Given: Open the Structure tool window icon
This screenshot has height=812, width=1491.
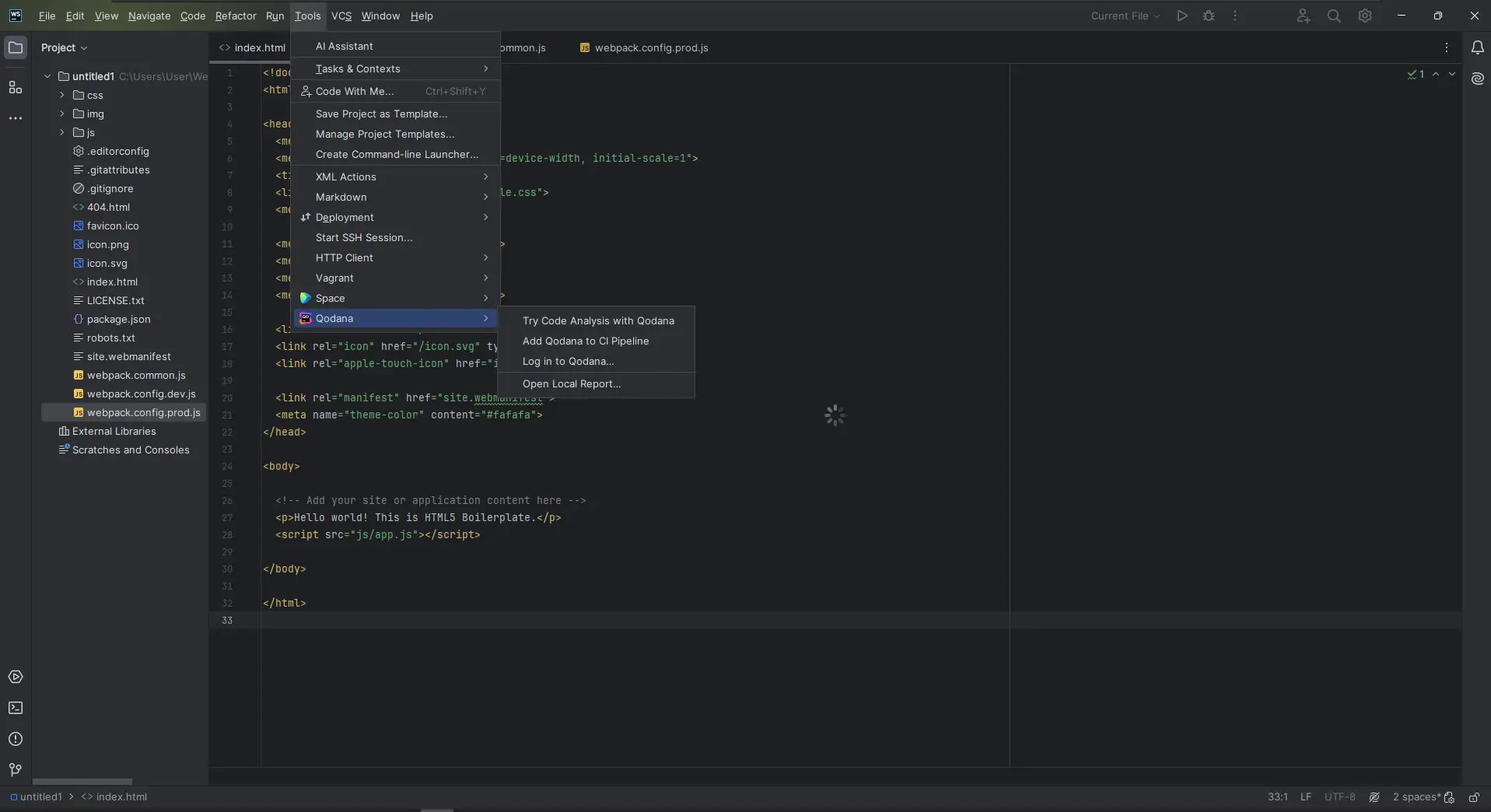Looking at the screenshot, I should (x=15, y=88).
